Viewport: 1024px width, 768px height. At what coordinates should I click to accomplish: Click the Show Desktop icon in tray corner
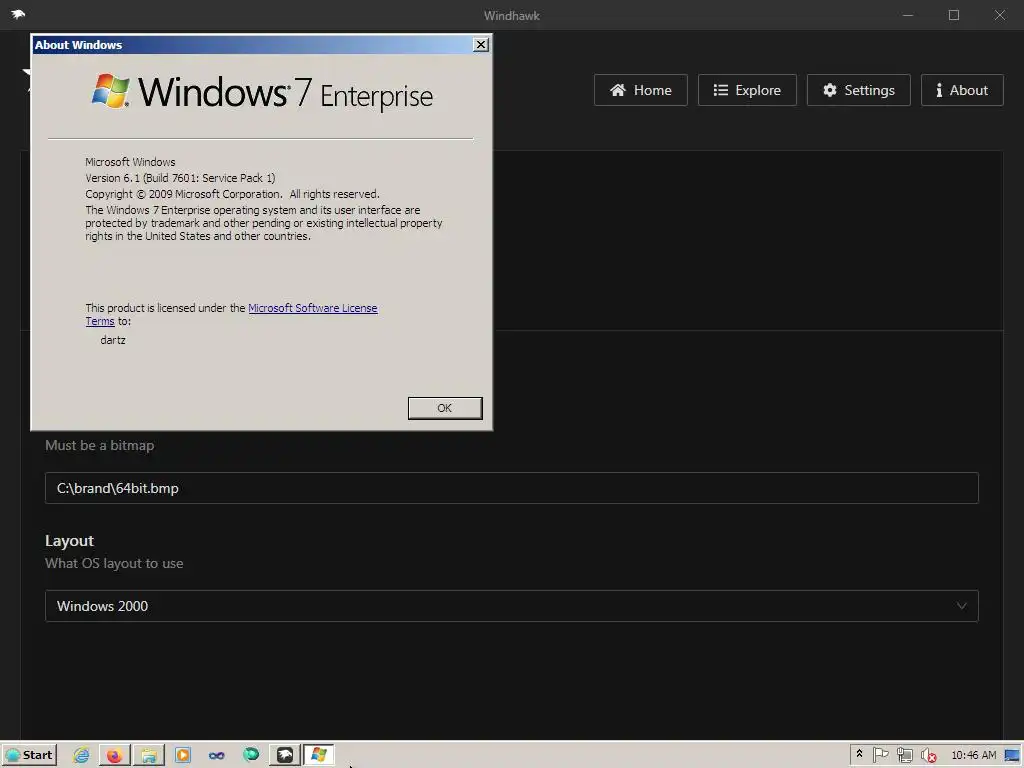pos(1012,756)
